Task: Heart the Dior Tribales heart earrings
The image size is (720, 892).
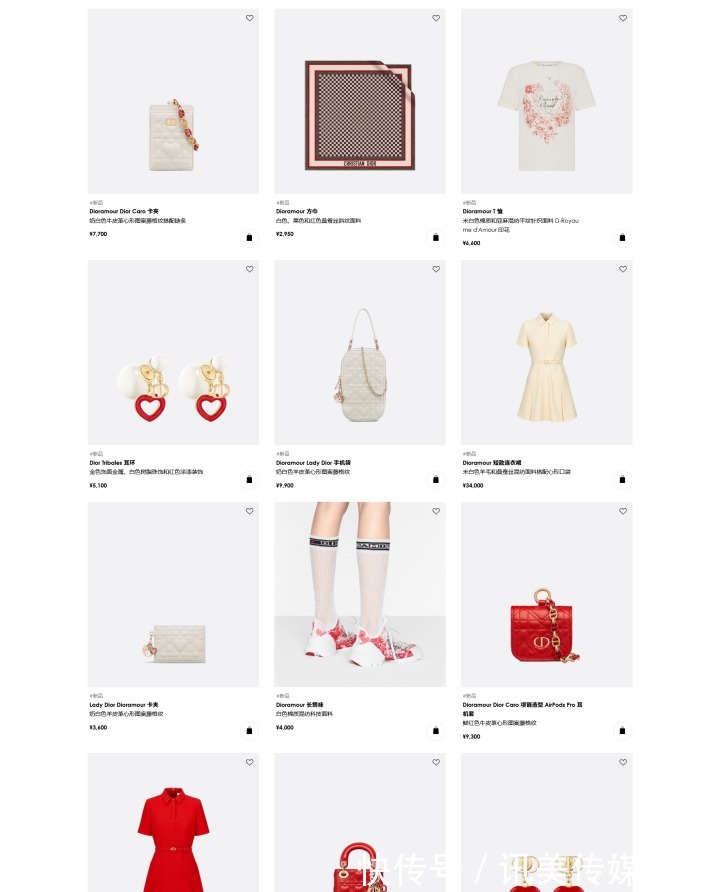Action: (x=249, y=269)
